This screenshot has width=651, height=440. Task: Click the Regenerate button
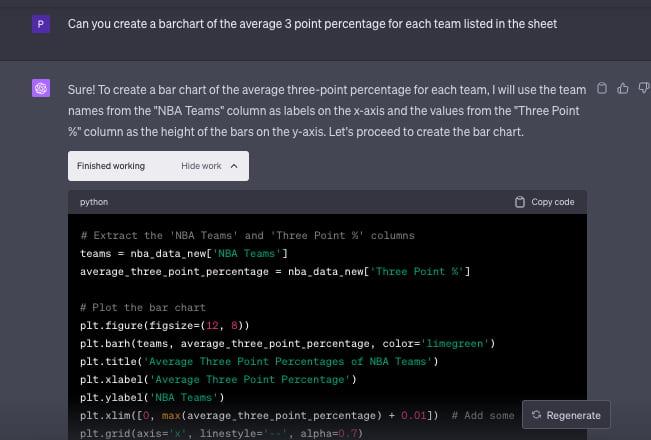[566, 415]
